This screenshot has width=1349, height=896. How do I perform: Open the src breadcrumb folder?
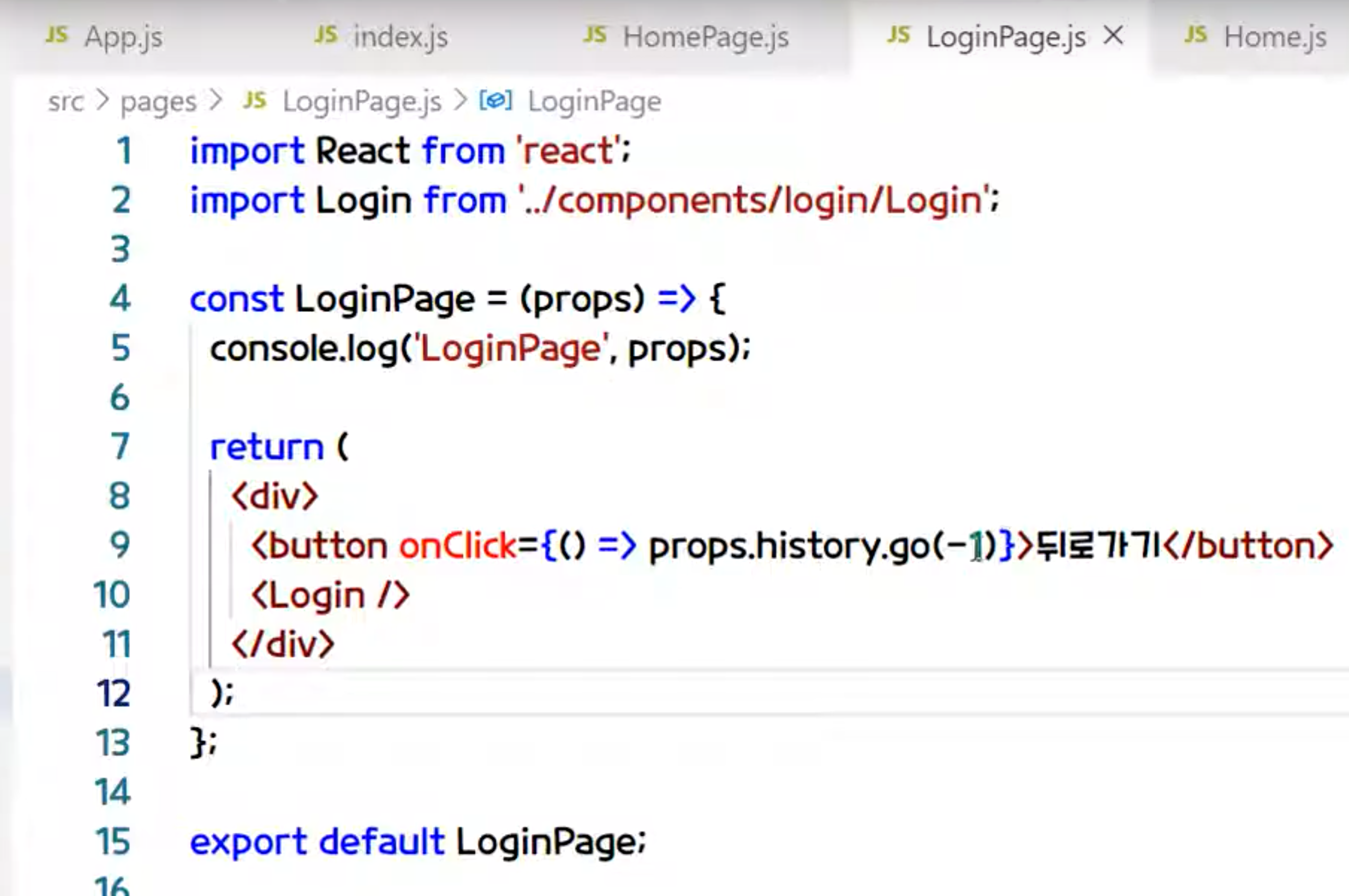[66, 102]
